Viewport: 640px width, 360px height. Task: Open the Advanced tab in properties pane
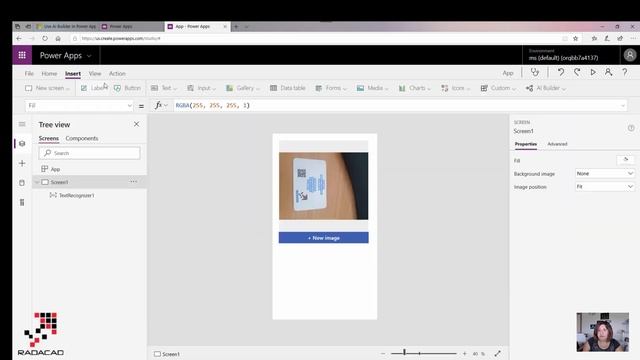(557, 144)
